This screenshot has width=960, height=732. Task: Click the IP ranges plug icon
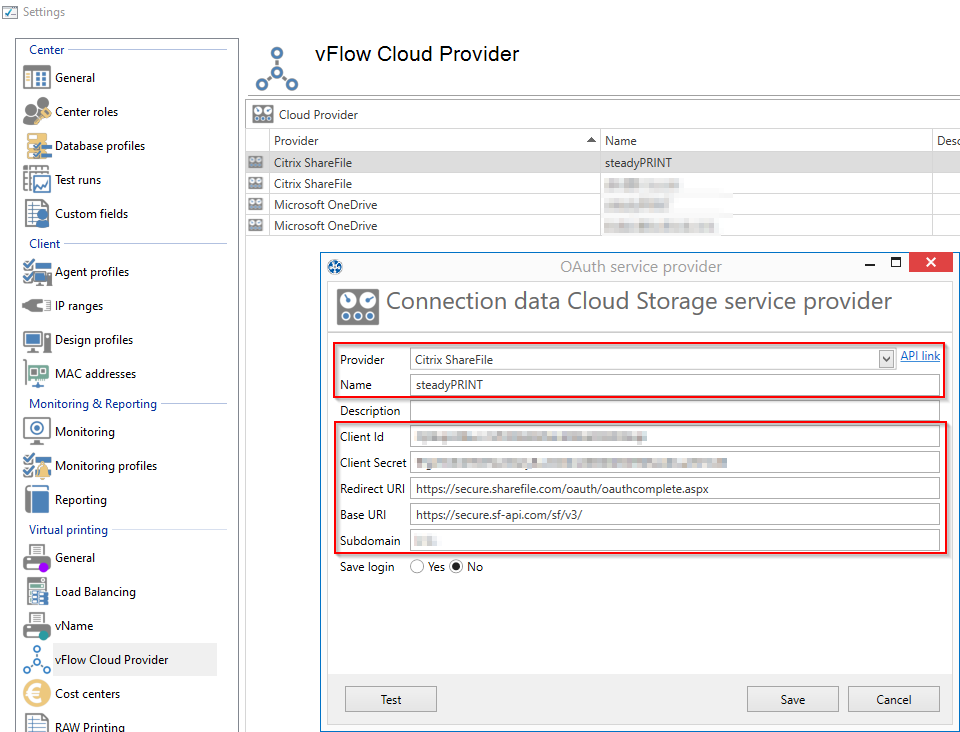tap(37, 305)
